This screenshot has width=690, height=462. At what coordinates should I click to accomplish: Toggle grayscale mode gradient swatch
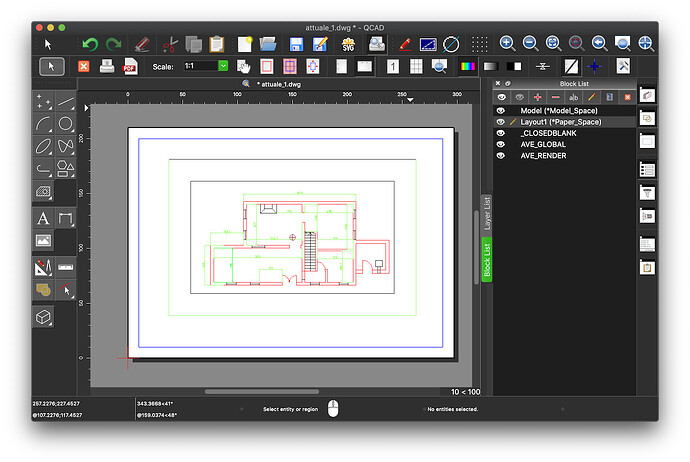pos(491,66)
